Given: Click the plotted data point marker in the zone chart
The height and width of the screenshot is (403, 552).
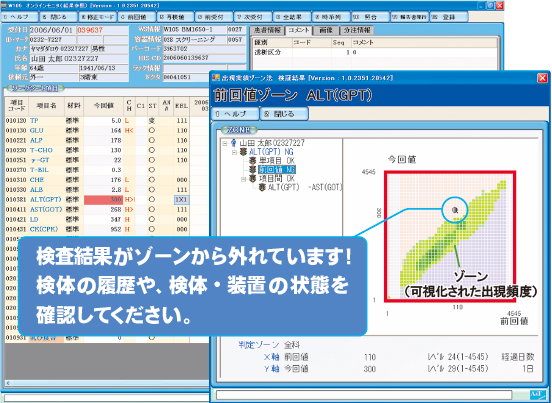Looking at the screenshot, I should pos(455,210).
